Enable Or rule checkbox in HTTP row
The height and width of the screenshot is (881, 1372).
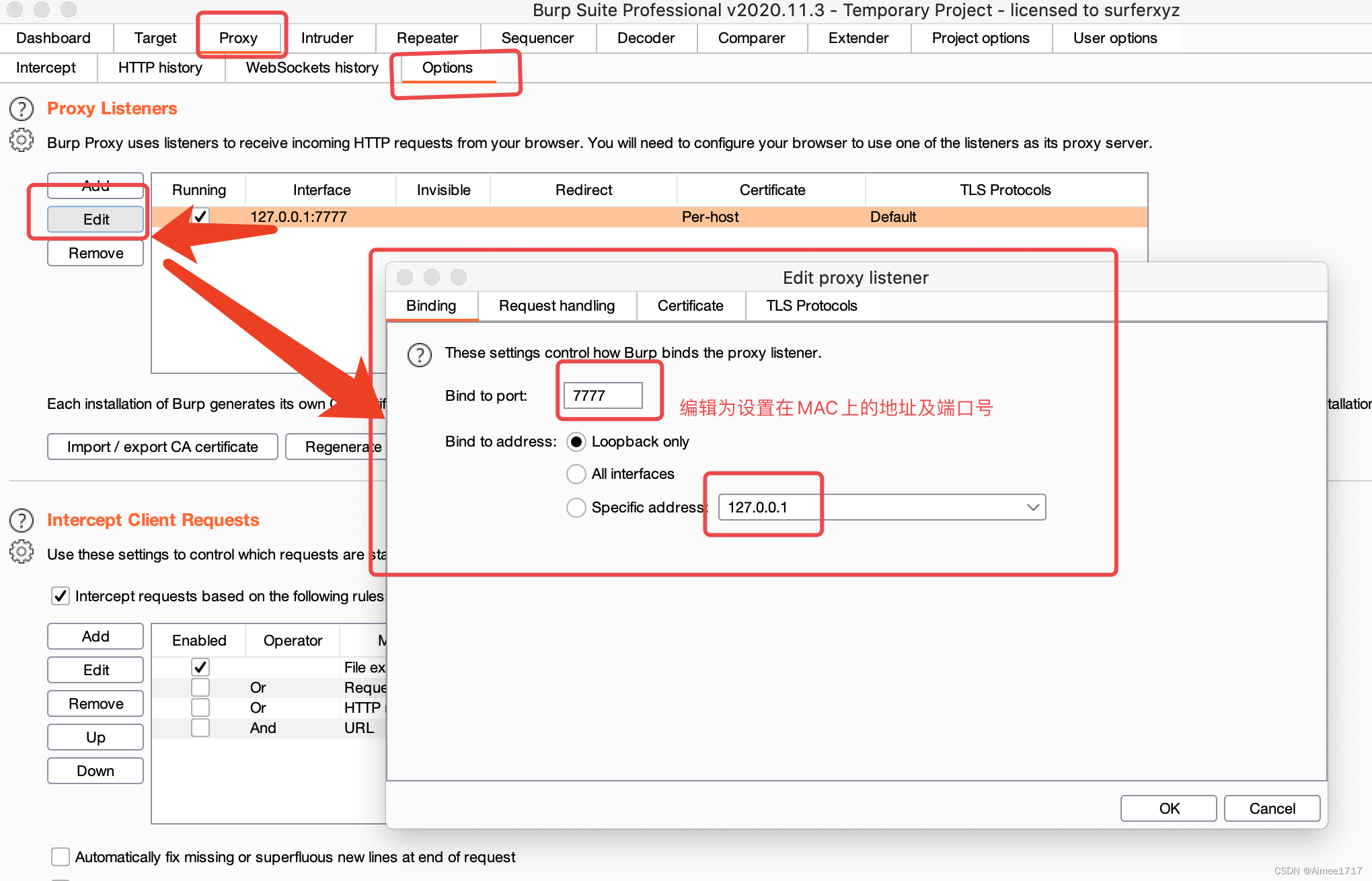point(200,707)
